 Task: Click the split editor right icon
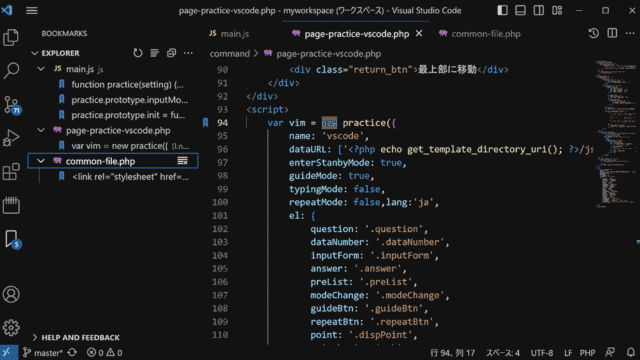pos(612,33)
